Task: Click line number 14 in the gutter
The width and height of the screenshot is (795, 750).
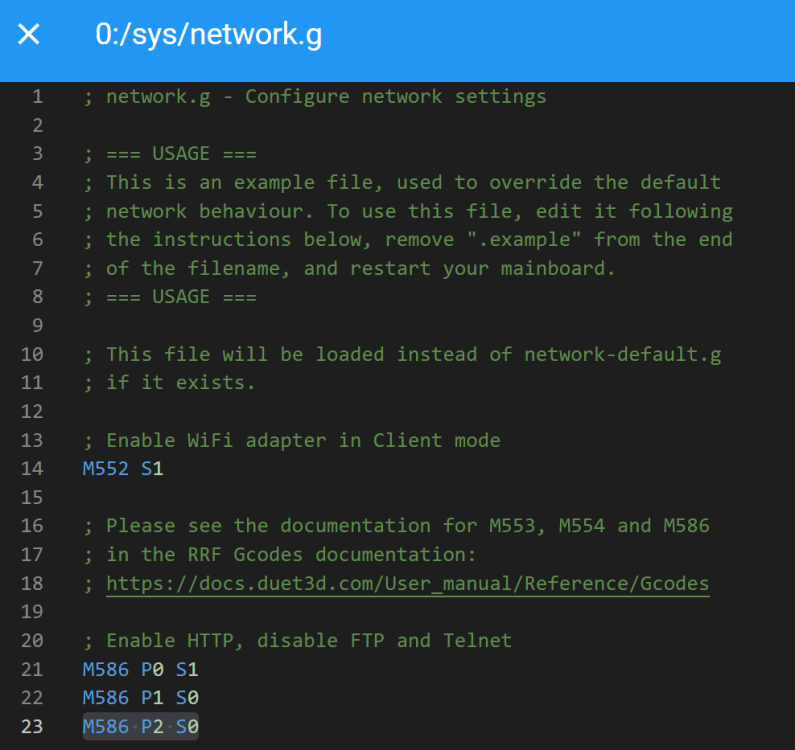Action: coord(32,469)
